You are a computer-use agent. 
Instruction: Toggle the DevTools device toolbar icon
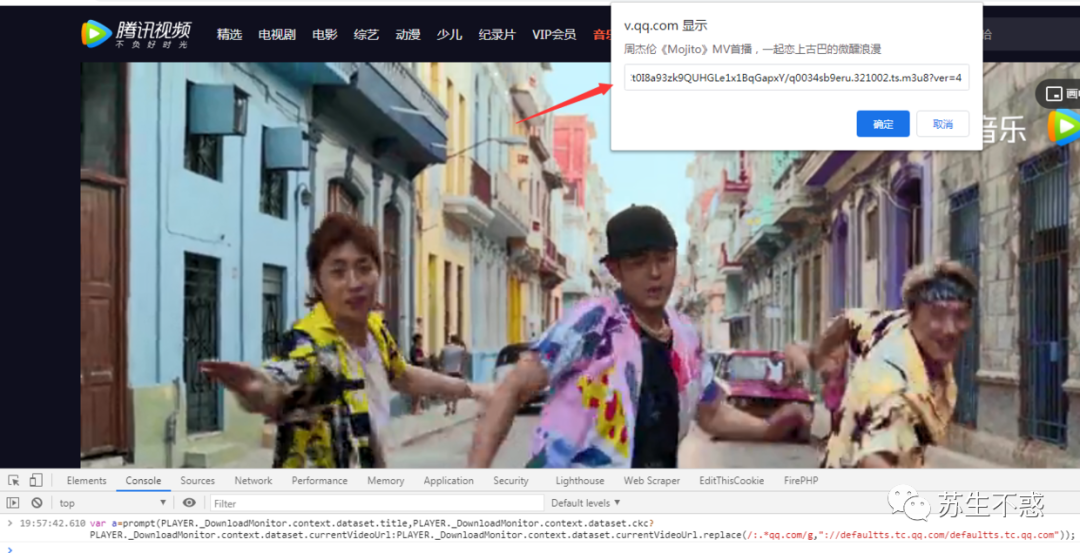[36, 480]
